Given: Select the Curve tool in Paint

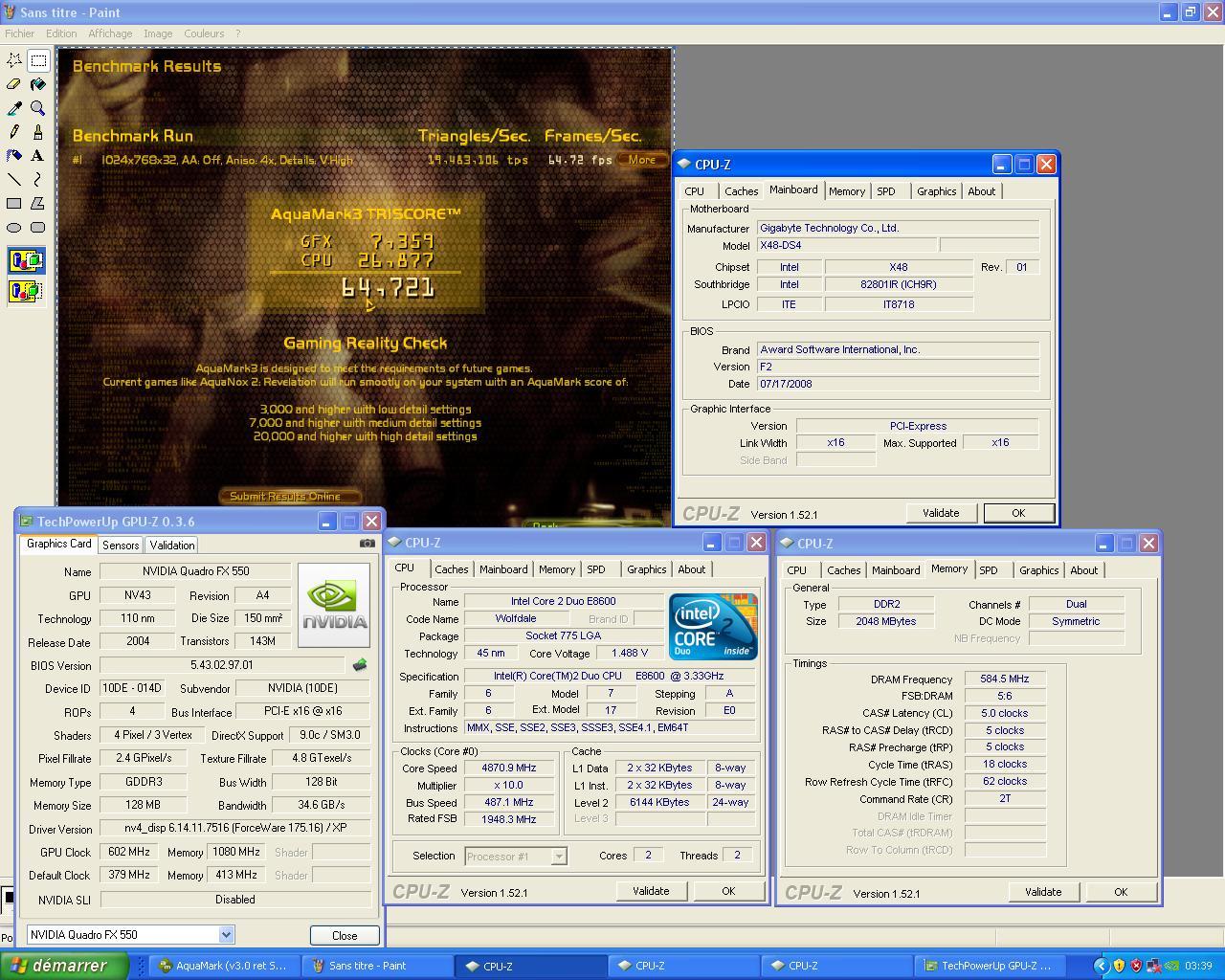Looking at the screenshot, I should 38,179.
